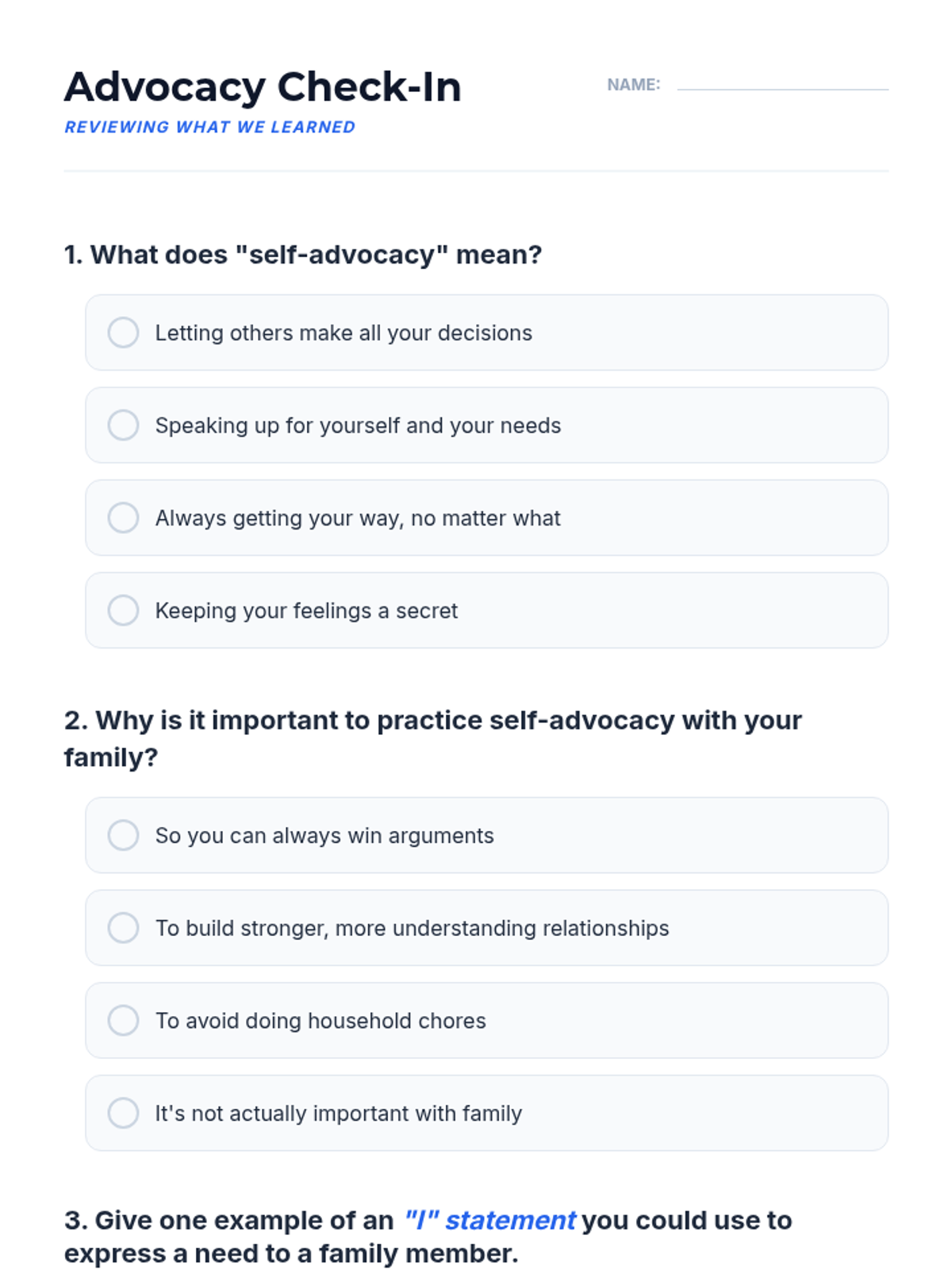The image size is (952, 1270).
Task: Click 'To avoid doing household chores' option text
Action: (321, 1020)
